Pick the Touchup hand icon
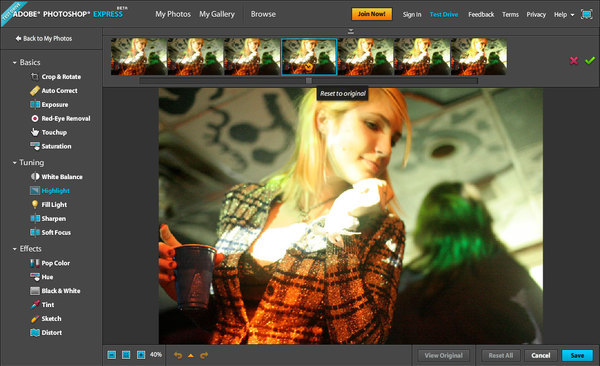This screenshot has width=600, height=366. pyautogui.click(x=35, y=132)
